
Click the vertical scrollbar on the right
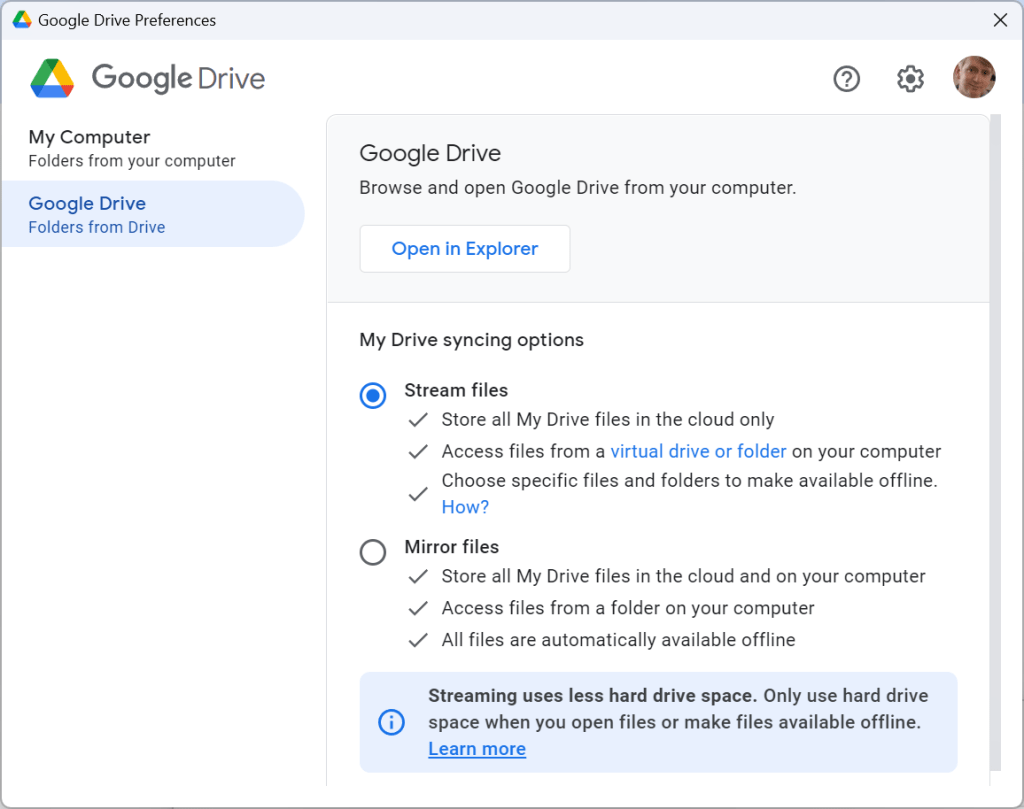click(993, 440)
